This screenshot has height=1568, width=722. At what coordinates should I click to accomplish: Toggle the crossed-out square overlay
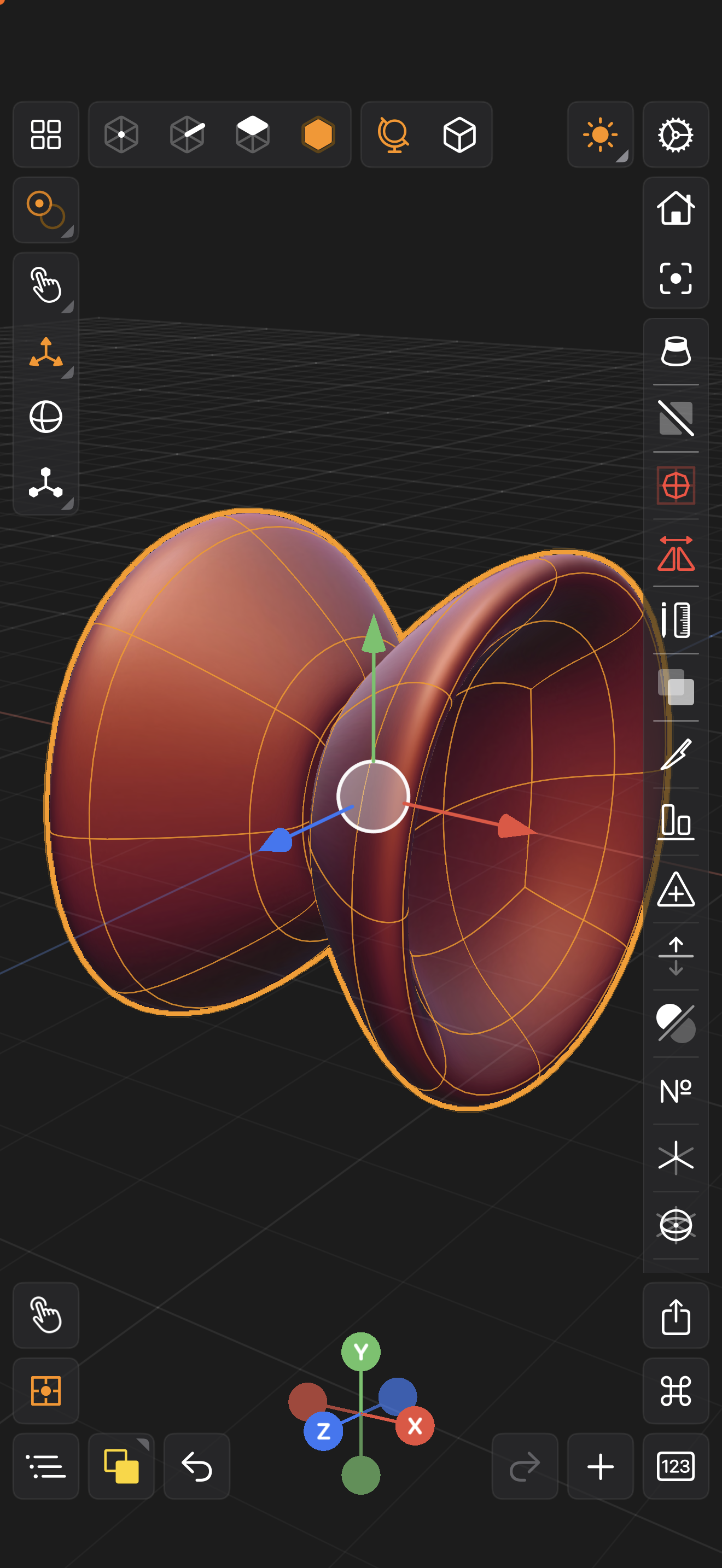676,418
